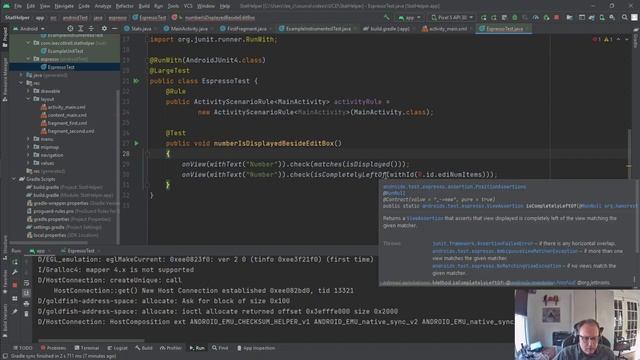Expand the values folder in project tree
This screenshot has width=640, height=360.
[28, 163]
